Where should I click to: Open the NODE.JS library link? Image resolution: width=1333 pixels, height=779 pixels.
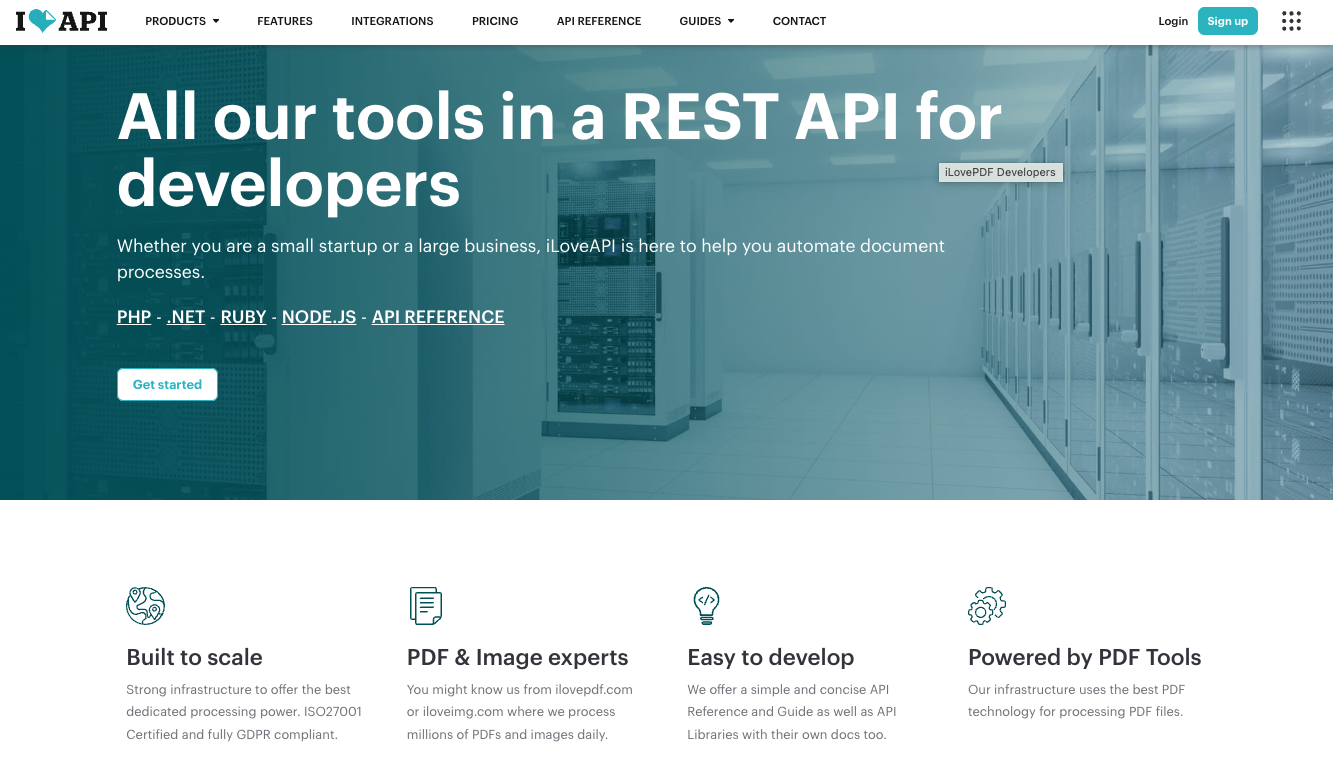click(x=319, y=317)
